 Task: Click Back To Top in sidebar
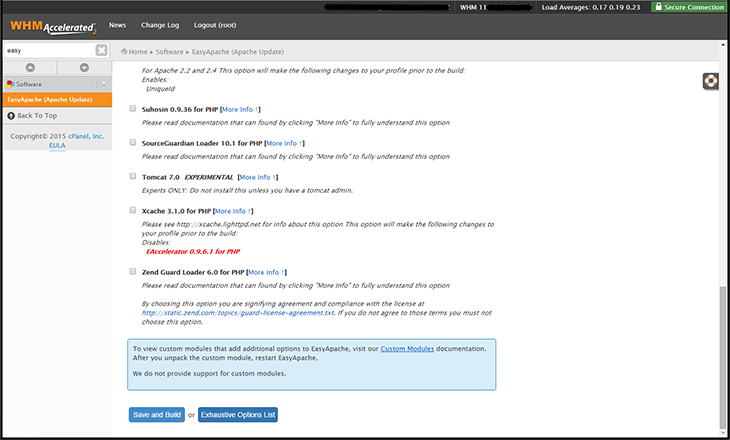tap(37, 115)
